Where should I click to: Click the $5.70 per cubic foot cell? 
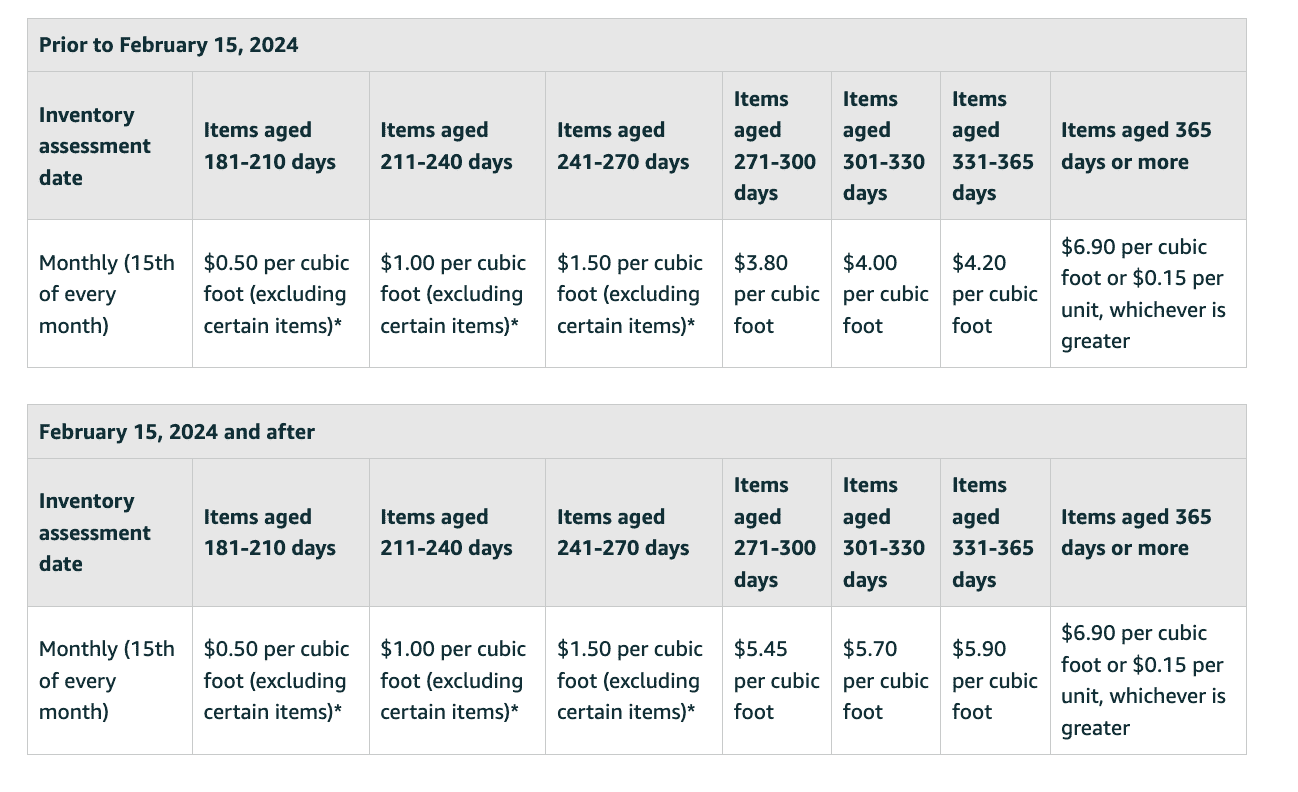[886, 680]
